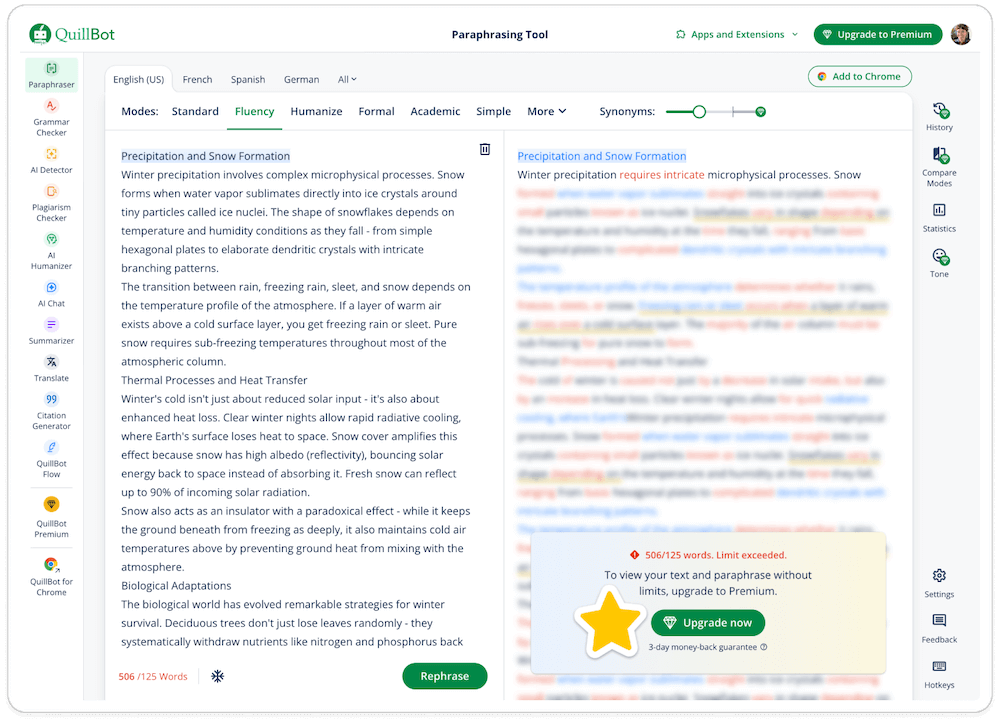Click the Upgrade to Premium button
Screen dimensions: 1000x723
[878, 34]
